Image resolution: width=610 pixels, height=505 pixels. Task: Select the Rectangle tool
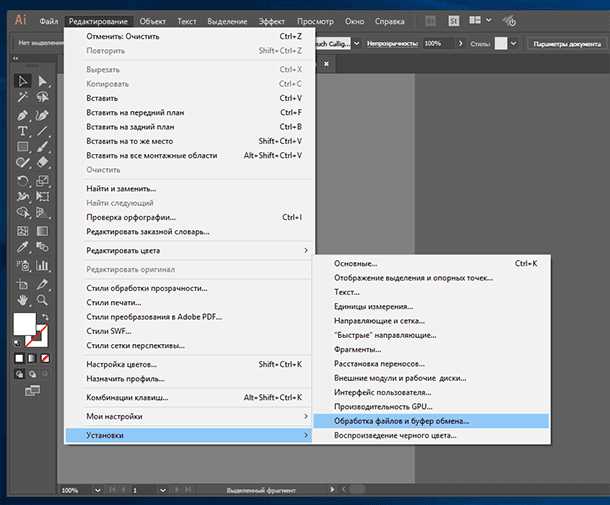click(23, 147)
